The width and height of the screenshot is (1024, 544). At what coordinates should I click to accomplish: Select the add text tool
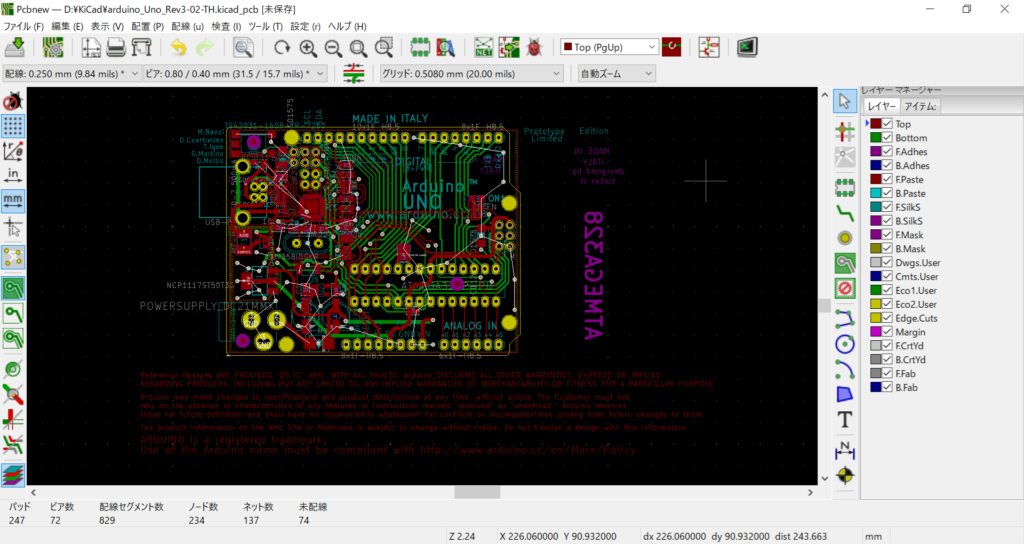(x=845, y=419)
